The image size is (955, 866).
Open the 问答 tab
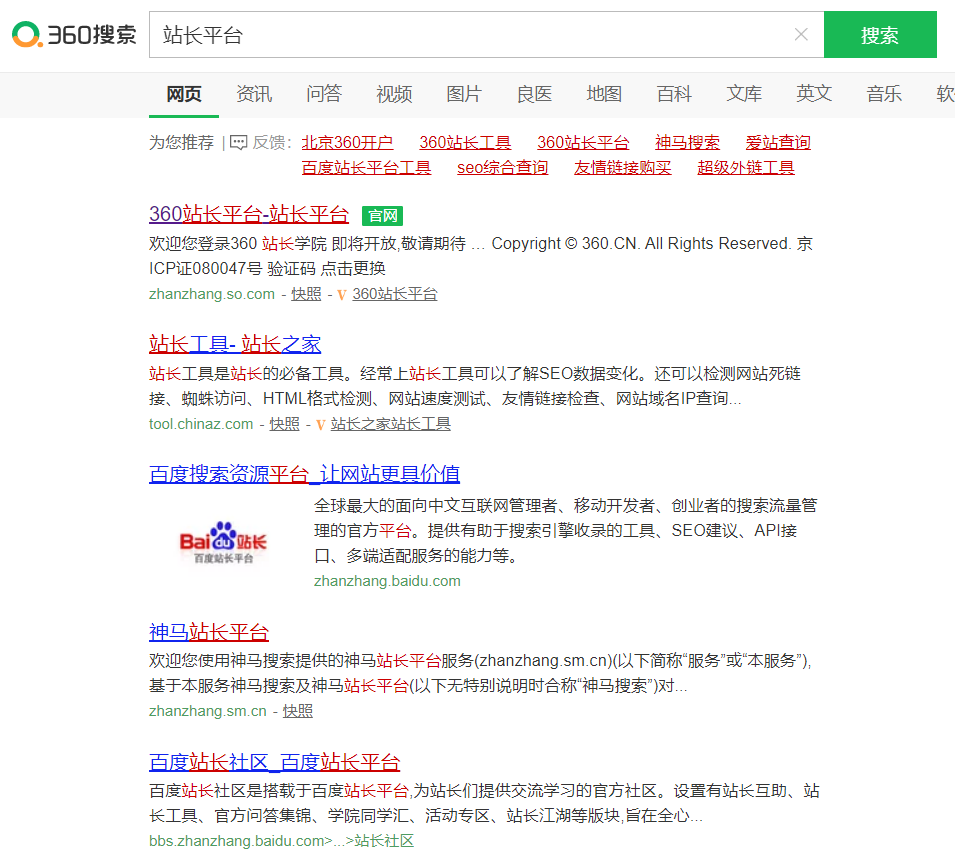click(324, 94)
